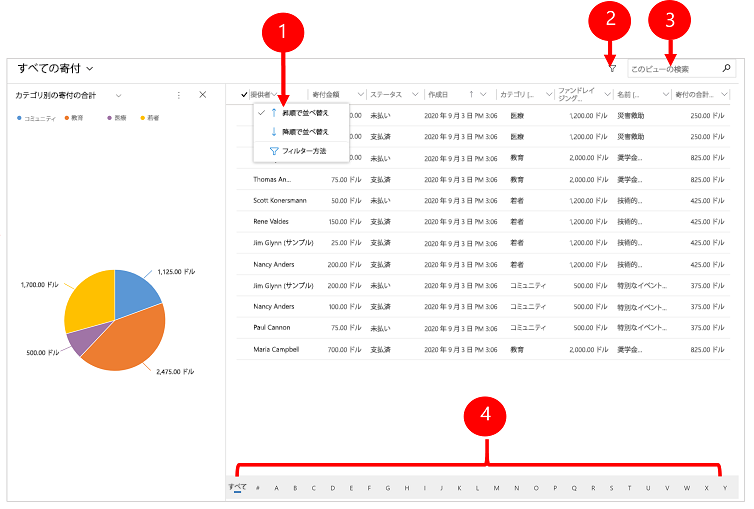Choose 昇順で並べ替え menu option
Image resolution: width=754 pixels, height=509 pixels.
click(x=301, y=112)
